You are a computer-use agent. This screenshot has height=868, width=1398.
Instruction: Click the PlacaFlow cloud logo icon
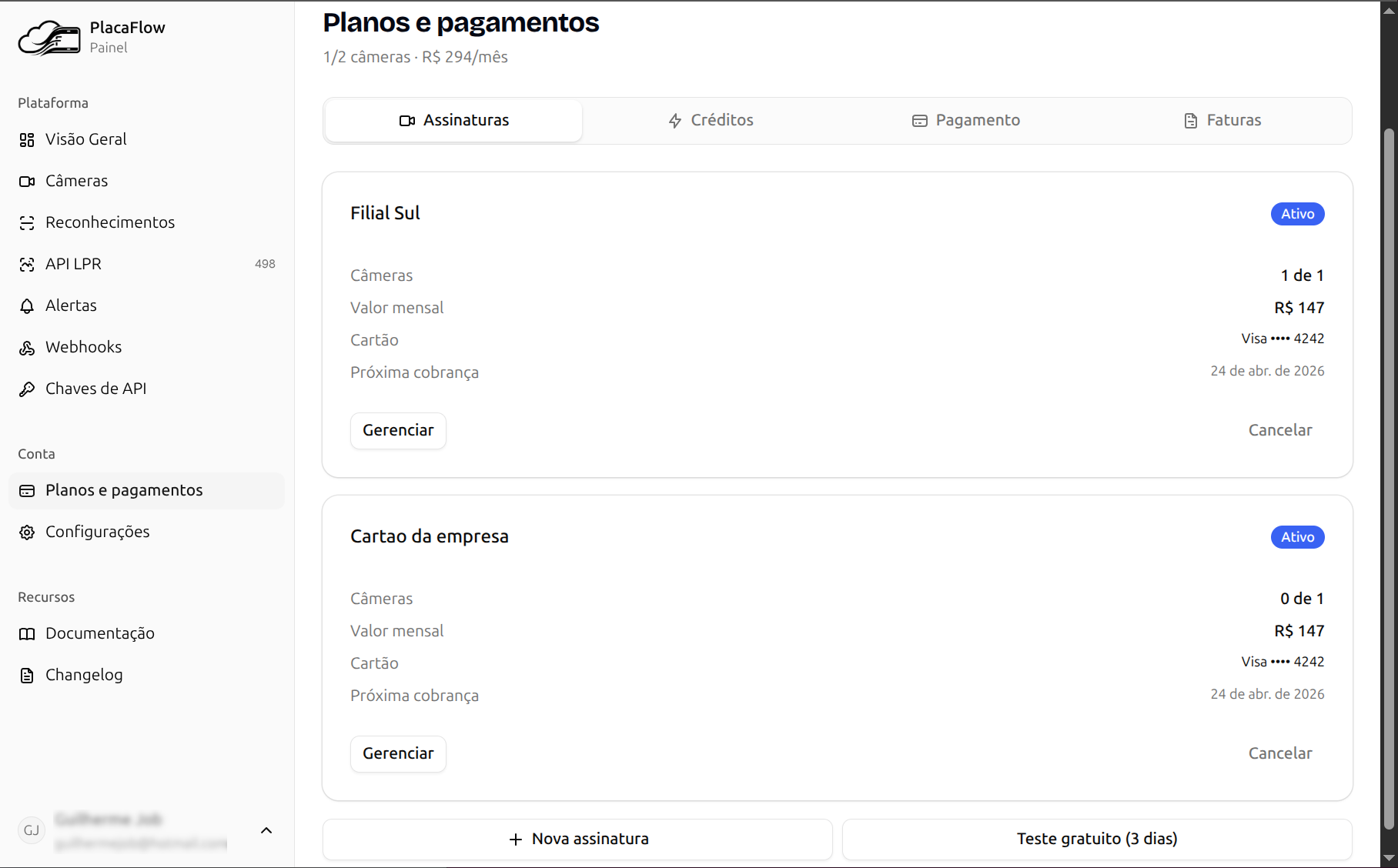click(x=49, y=38)
